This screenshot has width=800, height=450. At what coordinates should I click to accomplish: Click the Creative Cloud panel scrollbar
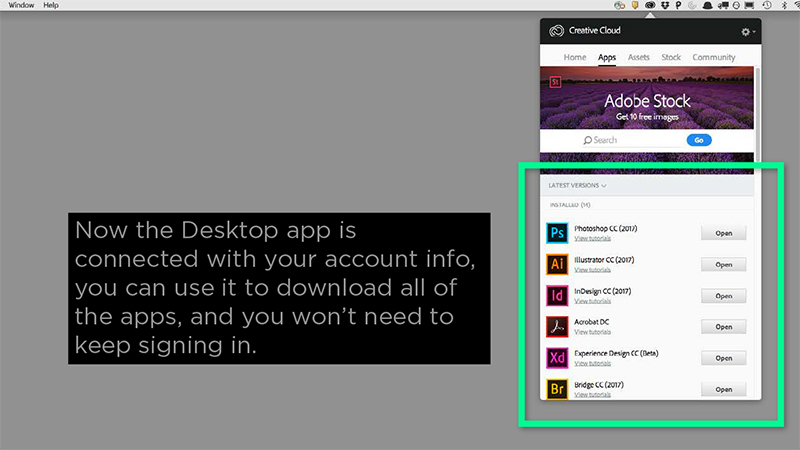point(758,114)
